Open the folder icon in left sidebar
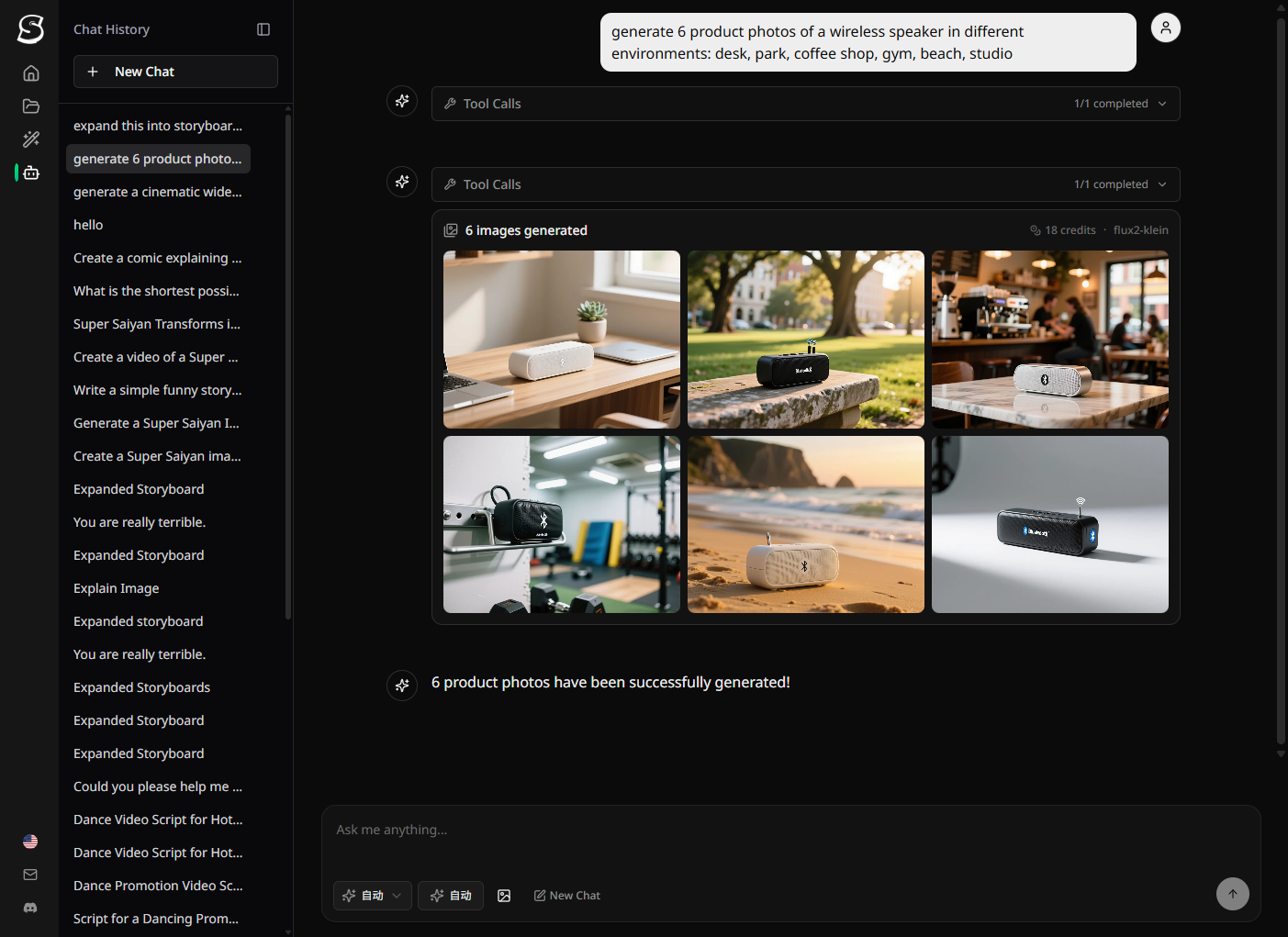 pos(31,106)
